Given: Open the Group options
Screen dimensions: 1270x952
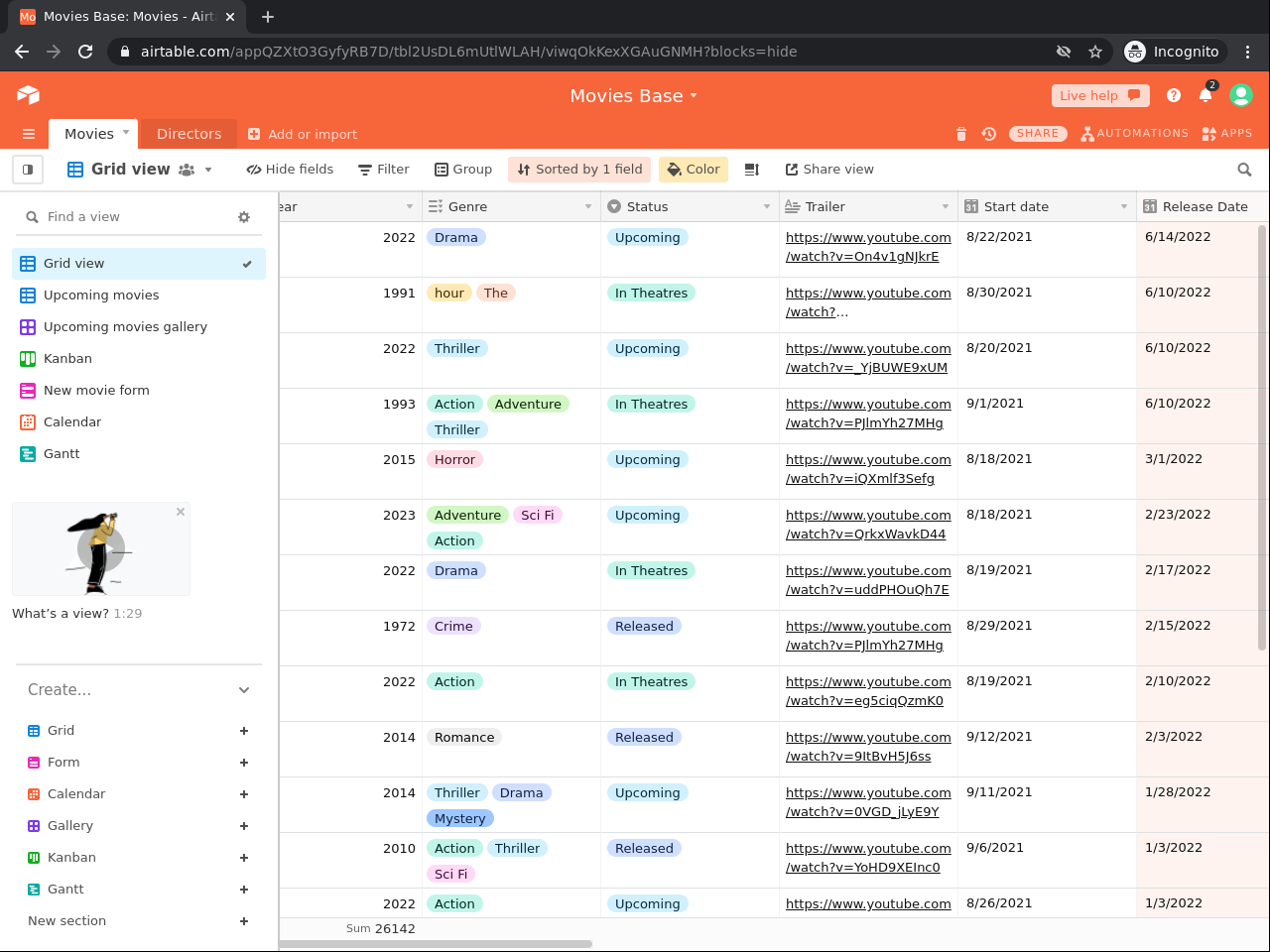Looking at the screenshot, I should pos(463,170).
